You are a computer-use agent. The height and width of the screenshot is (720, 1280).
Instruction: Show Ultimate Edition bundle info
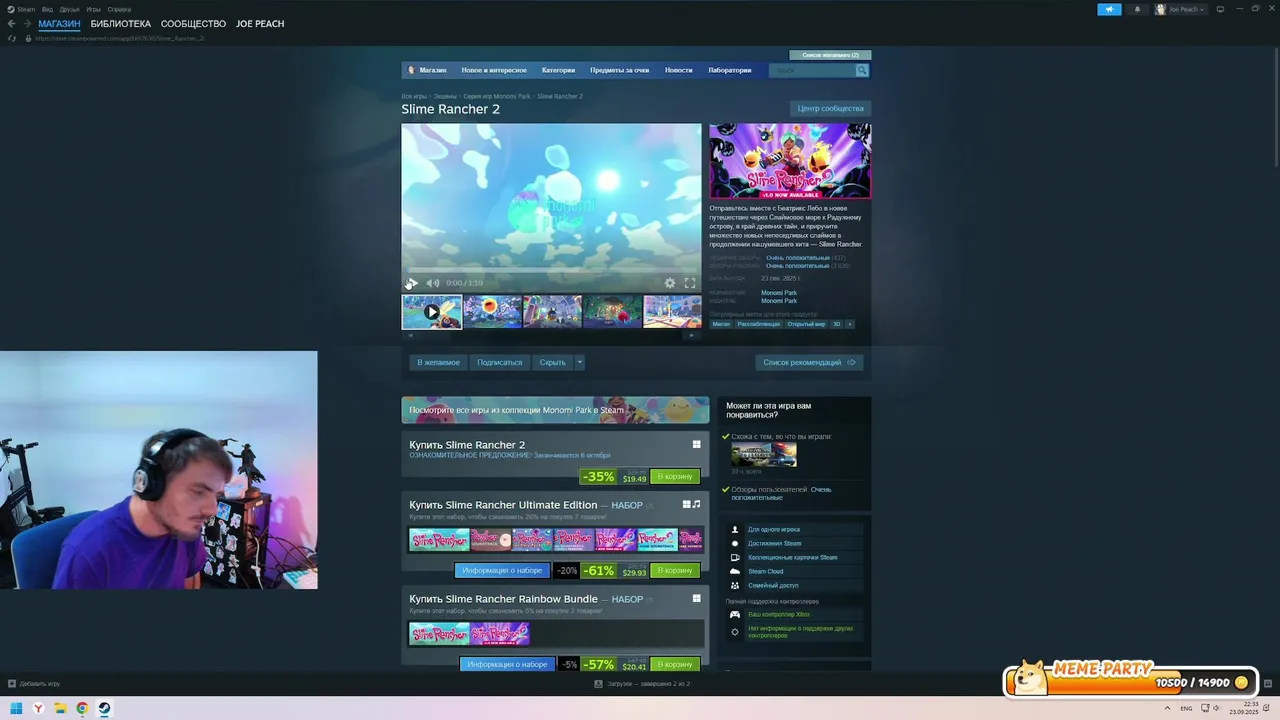(501, 571)
